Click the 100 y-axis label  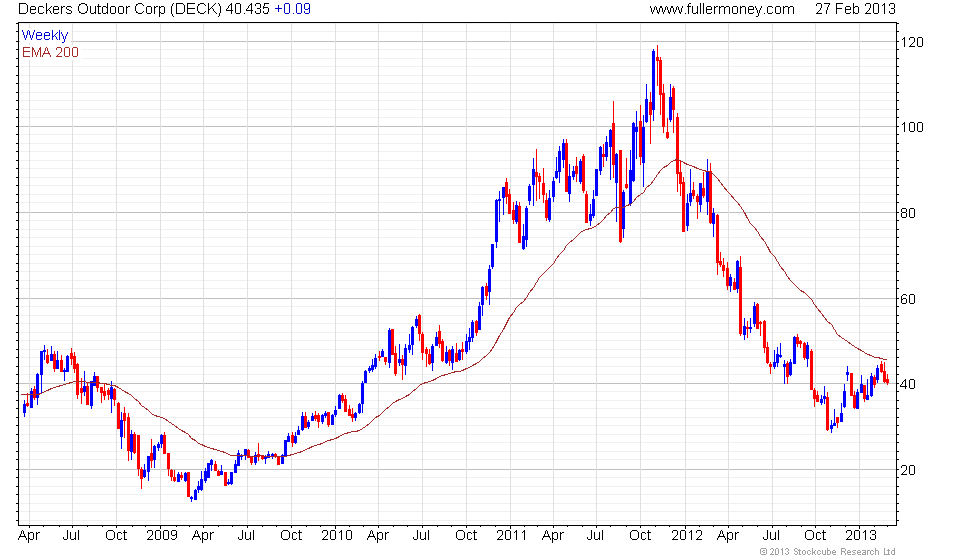pos(912,127)
